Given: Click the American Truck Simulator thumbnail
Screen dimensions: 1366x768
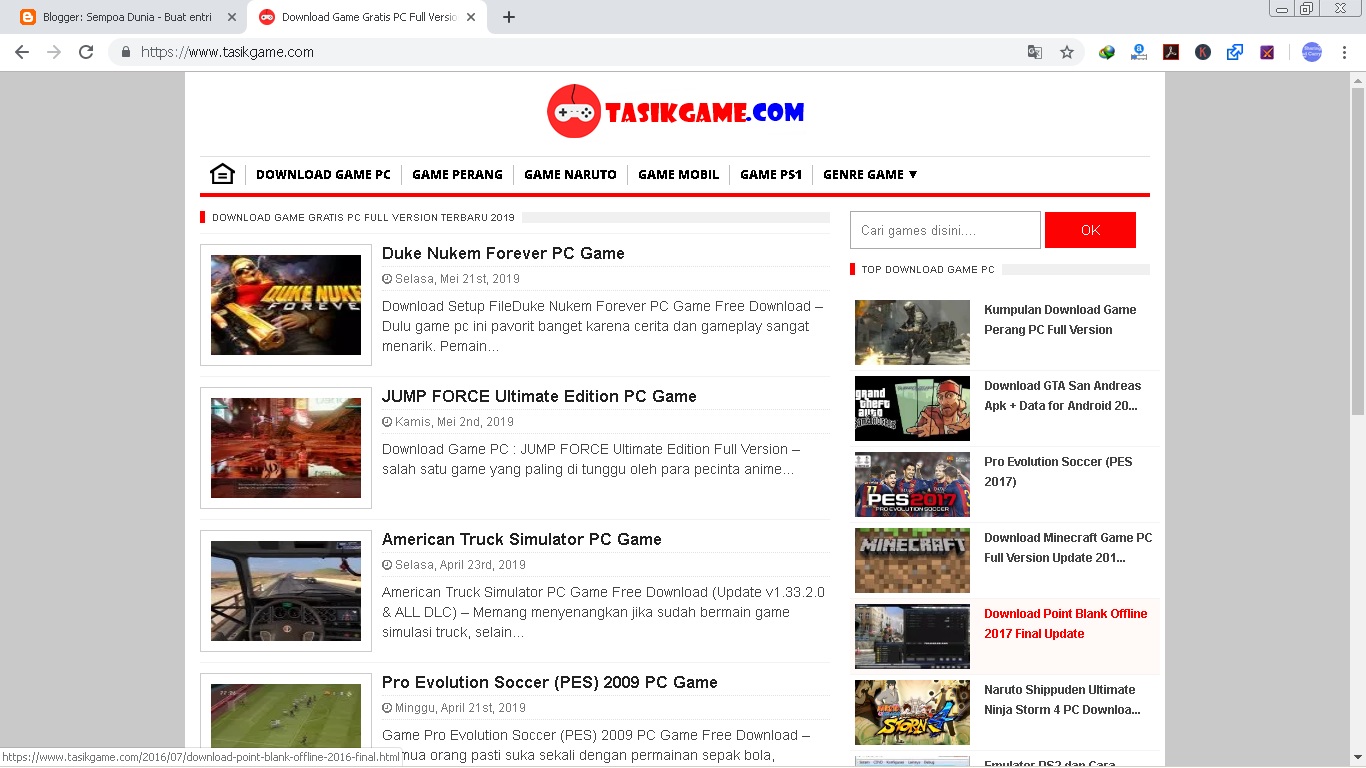Looking at the screenshot, I should [286, 591].
